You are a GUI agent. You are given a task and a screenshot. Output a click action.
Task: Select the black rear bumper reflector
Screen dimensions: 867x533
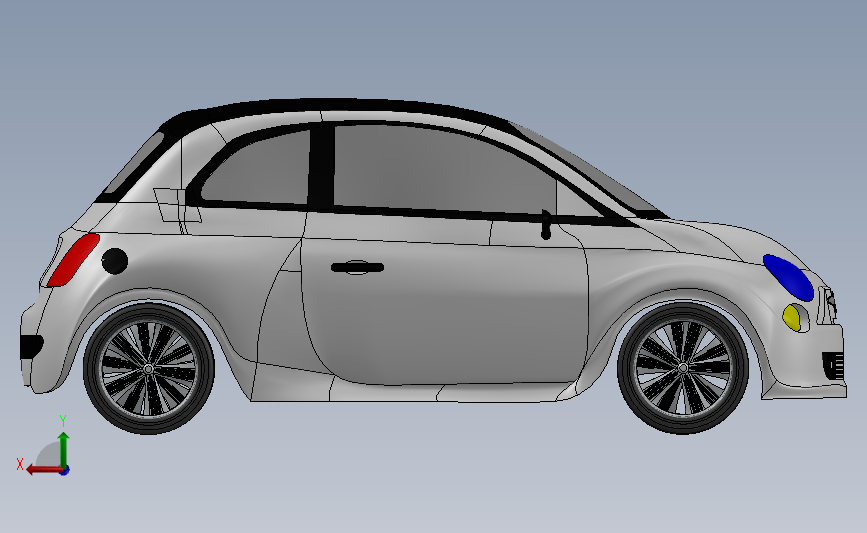[30, 347]
